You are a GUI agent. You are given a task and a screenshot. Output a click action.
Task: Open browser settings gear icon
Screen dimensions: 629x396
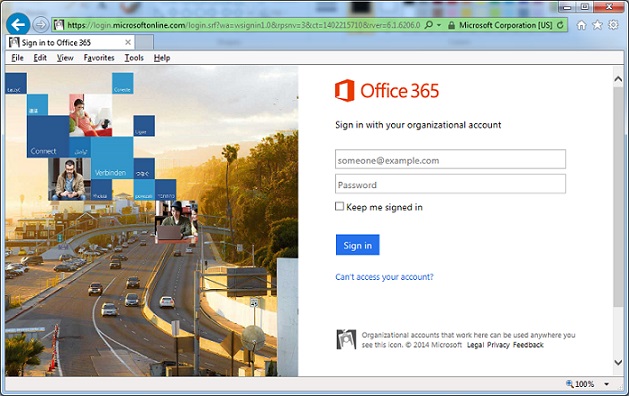pyautogui.click(x=613, y=25)
